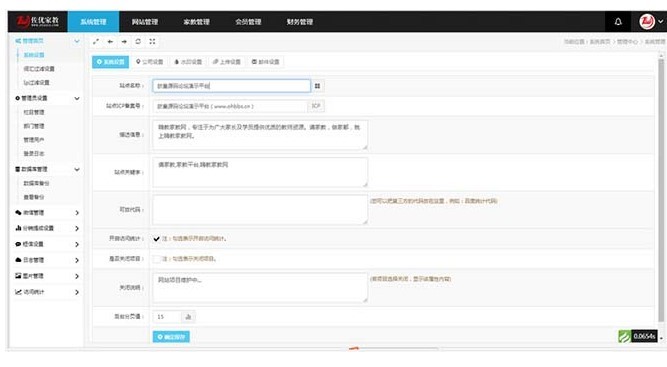Screen dimensions: 667x367
Task: Open the 登录日志 sidebar link
Action: click(34, 154)
